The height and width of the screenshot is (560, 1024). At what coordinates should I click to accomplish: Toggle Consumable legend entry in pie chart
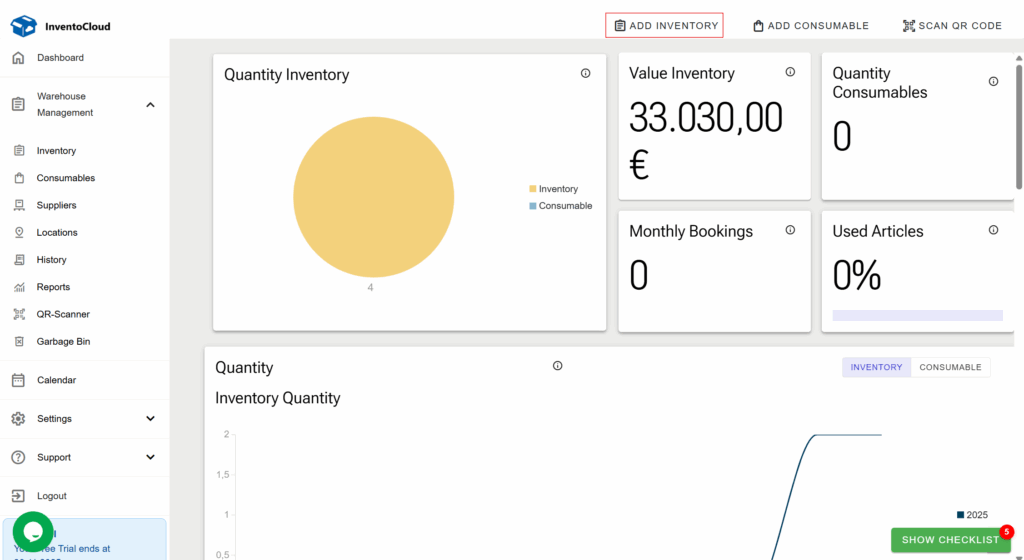pyautogui.click(x=561, y=206)
